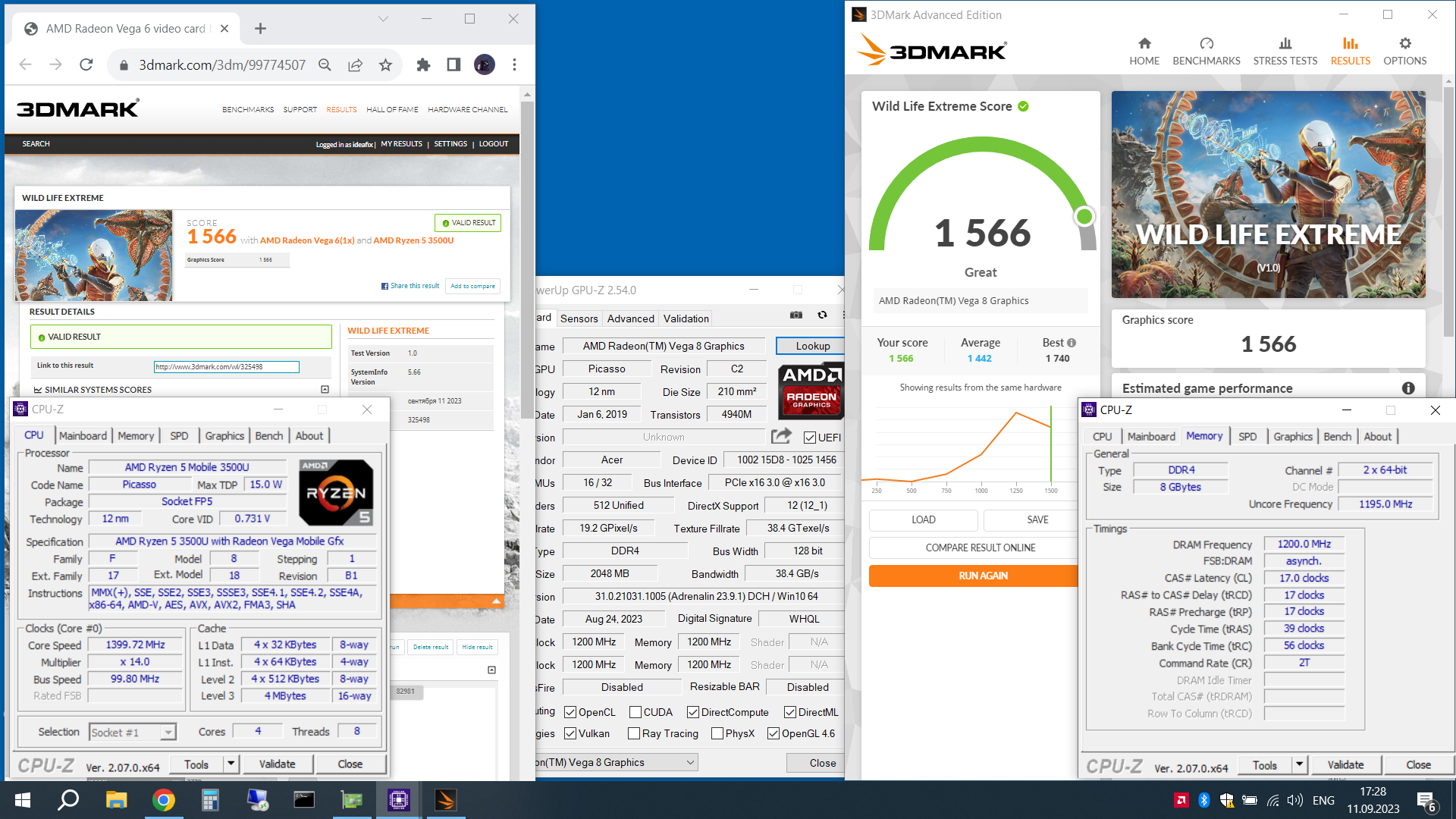Open BENCHMARKS in 3DMark app navigation
The width and height of the screenshot is (1456, 819).
point(1207,52)
